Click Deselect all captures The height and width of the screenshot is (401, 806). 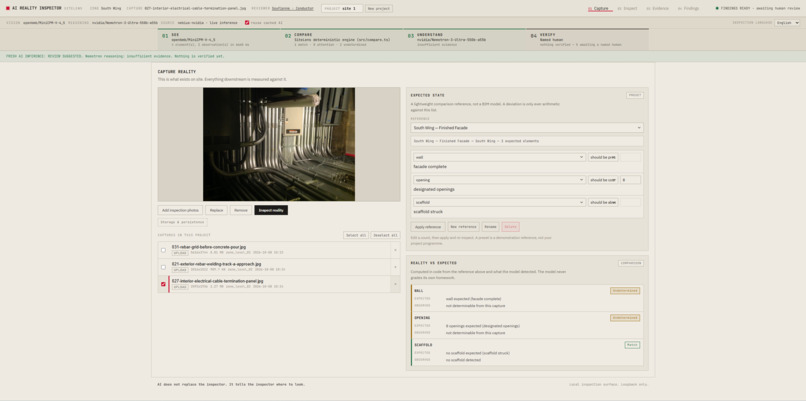pos(386,235)
